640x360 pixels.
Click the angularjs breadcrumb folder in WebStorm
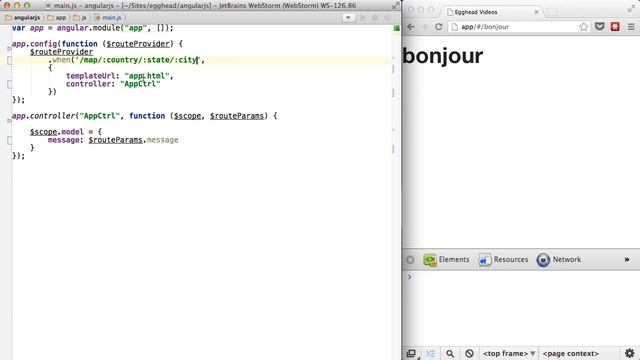(23, 18)
